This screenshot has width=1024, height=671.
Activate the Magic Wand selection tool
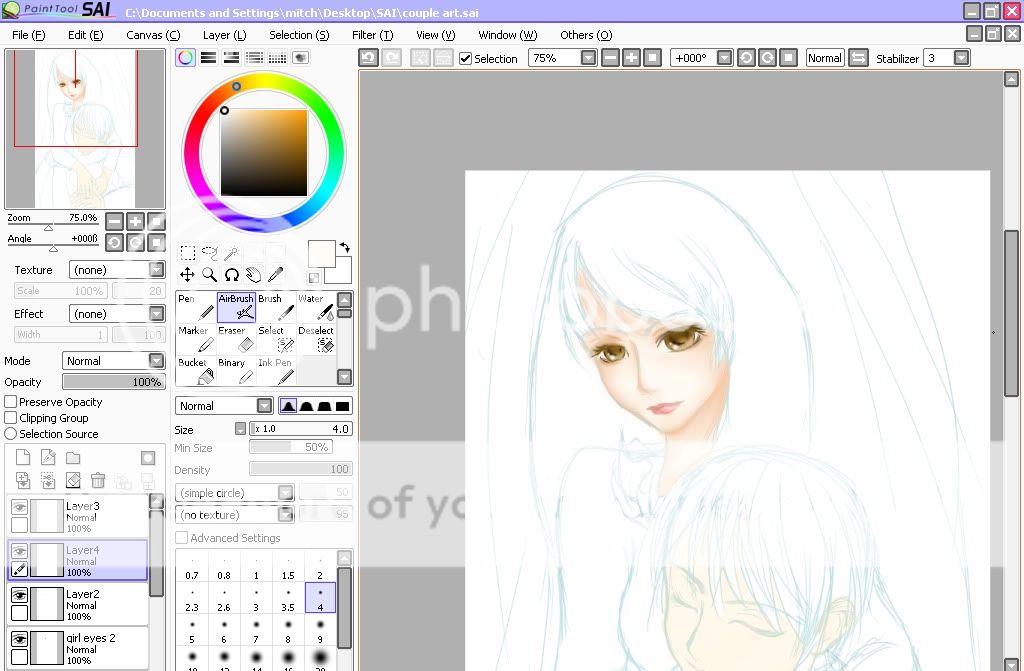coord(231,253)
